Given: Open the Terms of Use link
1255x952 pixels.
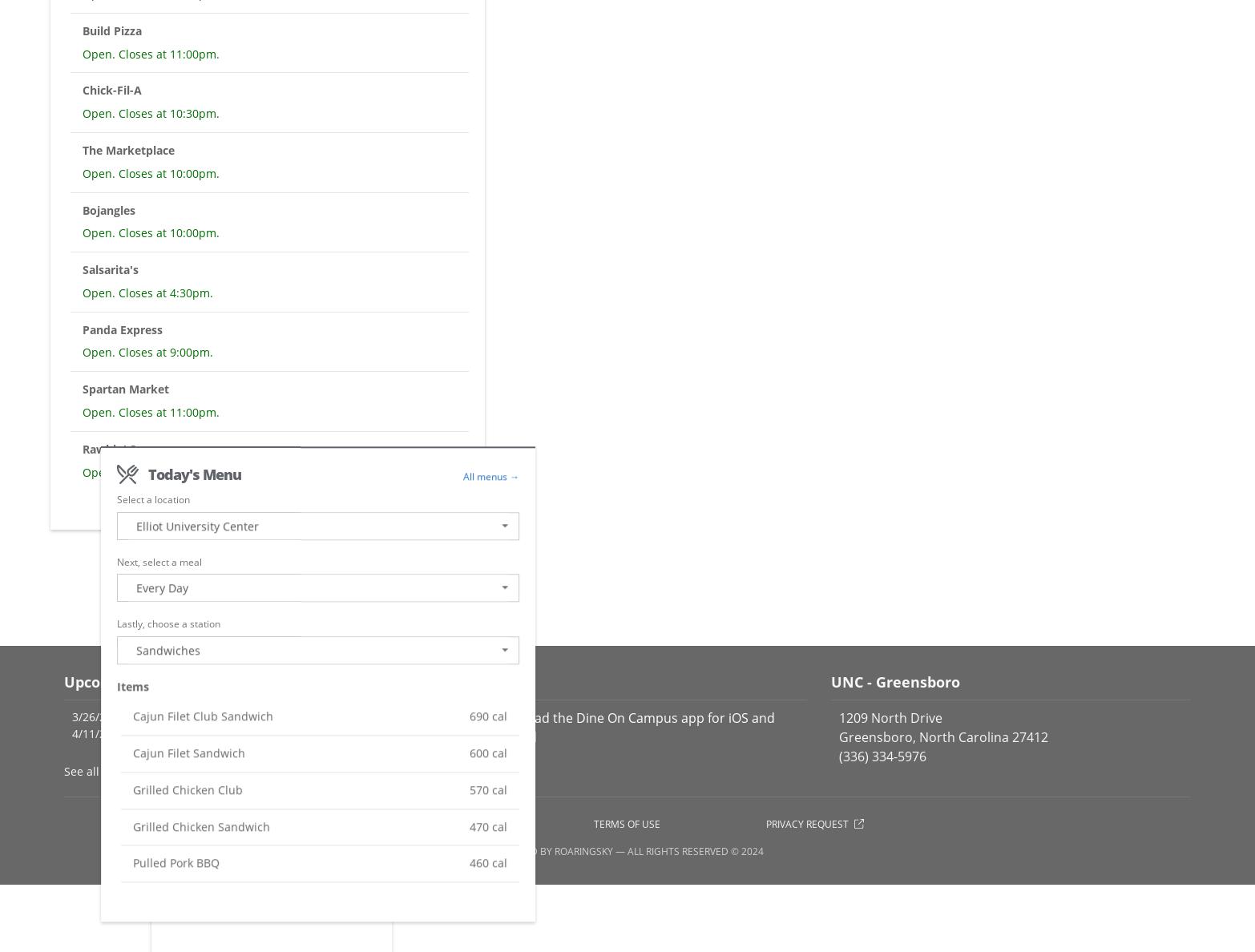Looking at the screenshot, I should 626,824.
